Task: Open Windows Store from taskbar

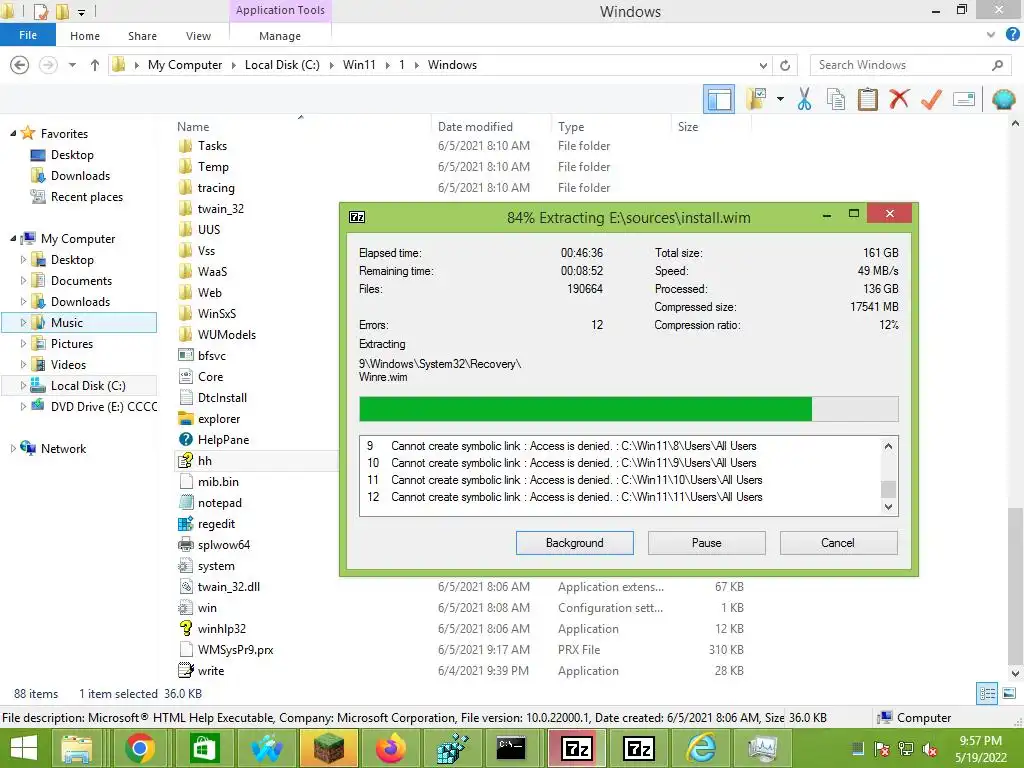Action: click(204, 748)
